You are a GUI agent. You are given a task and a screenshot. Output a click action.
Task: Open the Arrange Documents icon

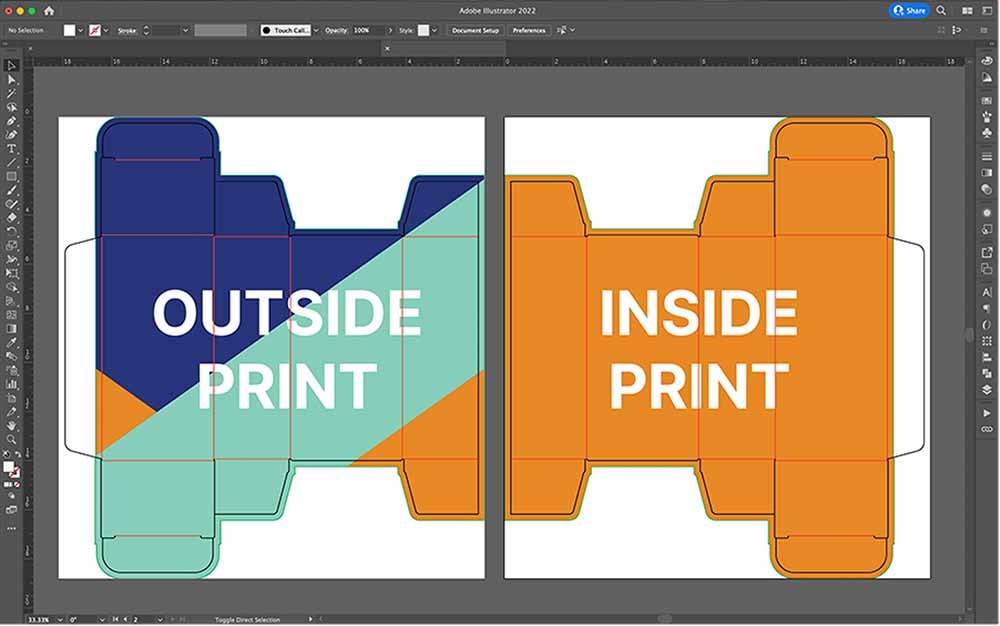click(967, 11)
